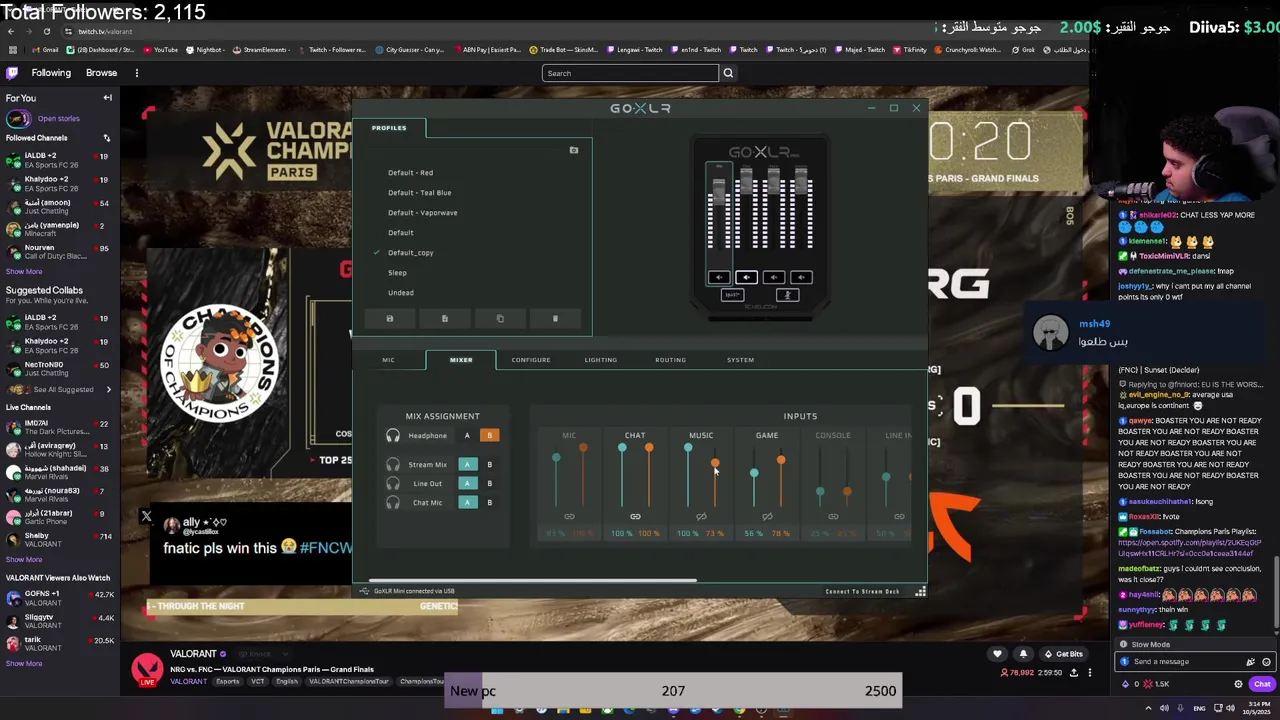Screen dimensions: 1280x720
Task: Click the mixer horizontal scrollbar
Action: 532,581
